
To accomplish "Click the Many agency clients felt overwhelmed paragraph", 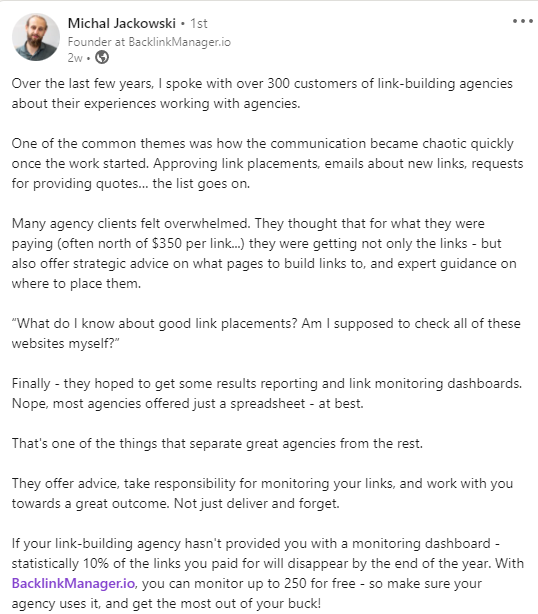I will click(264, 253).
